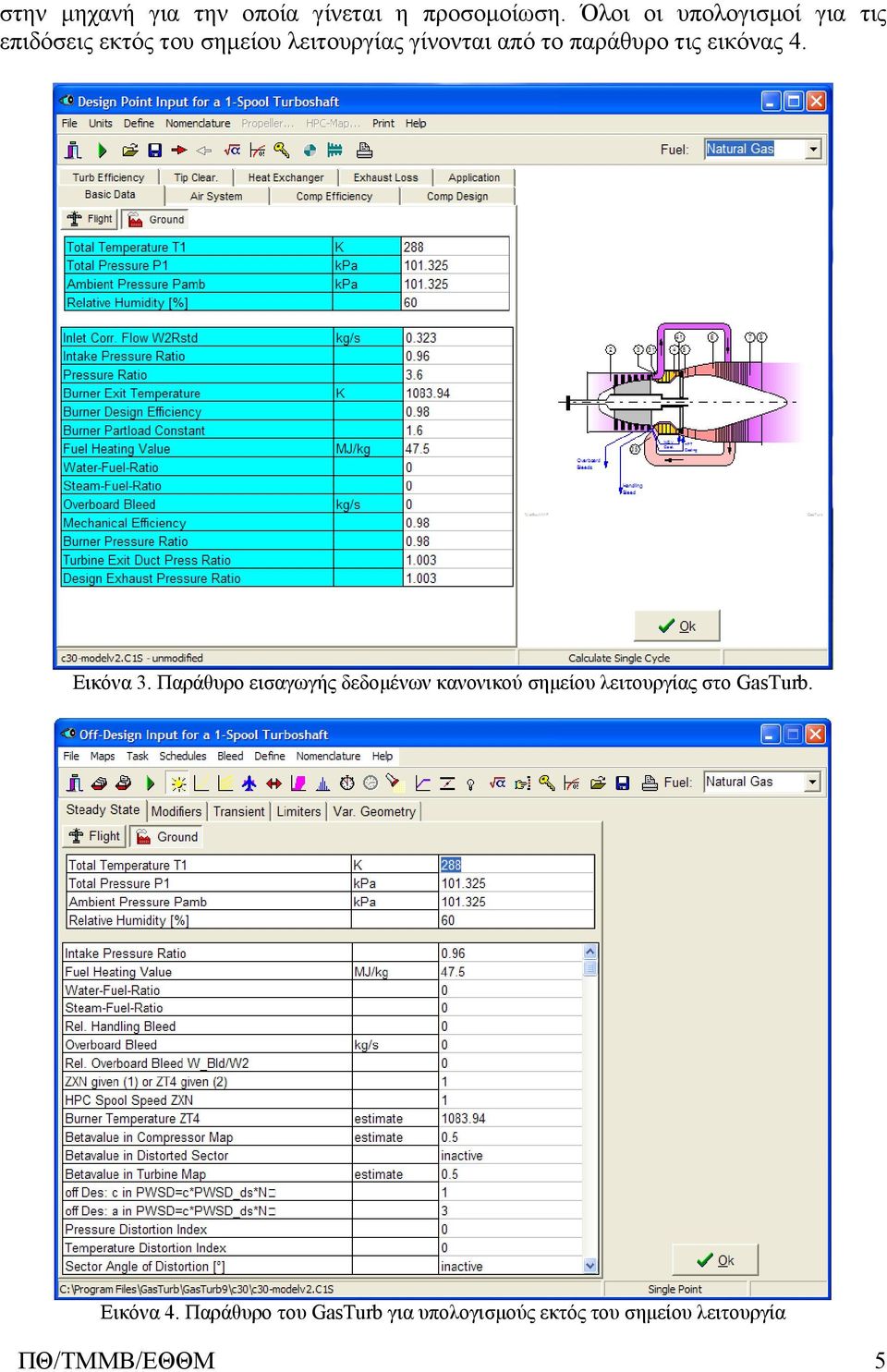This screenshot has height=1372, width=887.
Task: Click the light bulb icon in Off-Design toolbar
Action: point(470,783)
